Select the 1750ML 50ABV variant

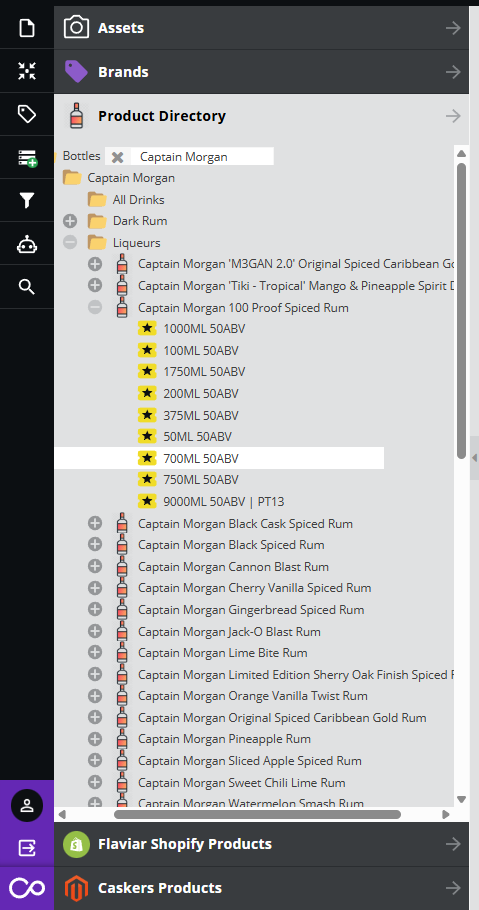[x=204, y=371]
